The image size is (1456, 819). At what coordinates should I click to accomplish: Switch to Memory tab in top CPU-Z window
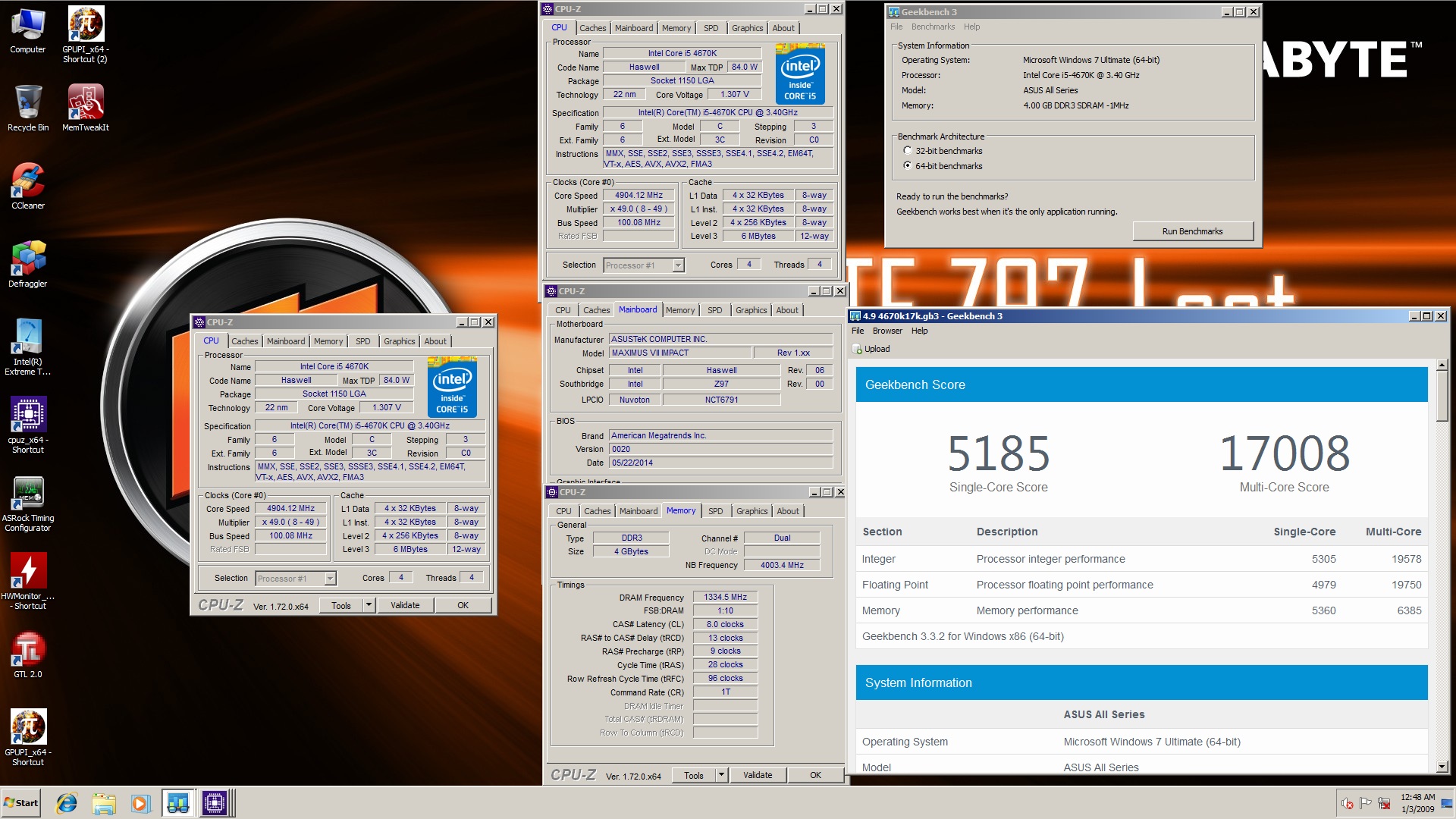click(676, 28)
